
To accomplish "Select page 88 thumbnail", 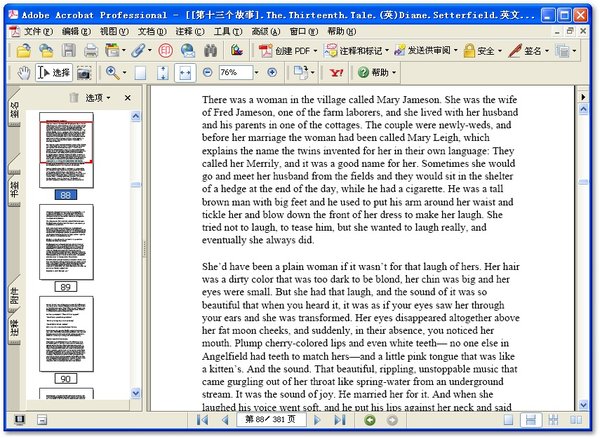I will (x=66, y=150).
